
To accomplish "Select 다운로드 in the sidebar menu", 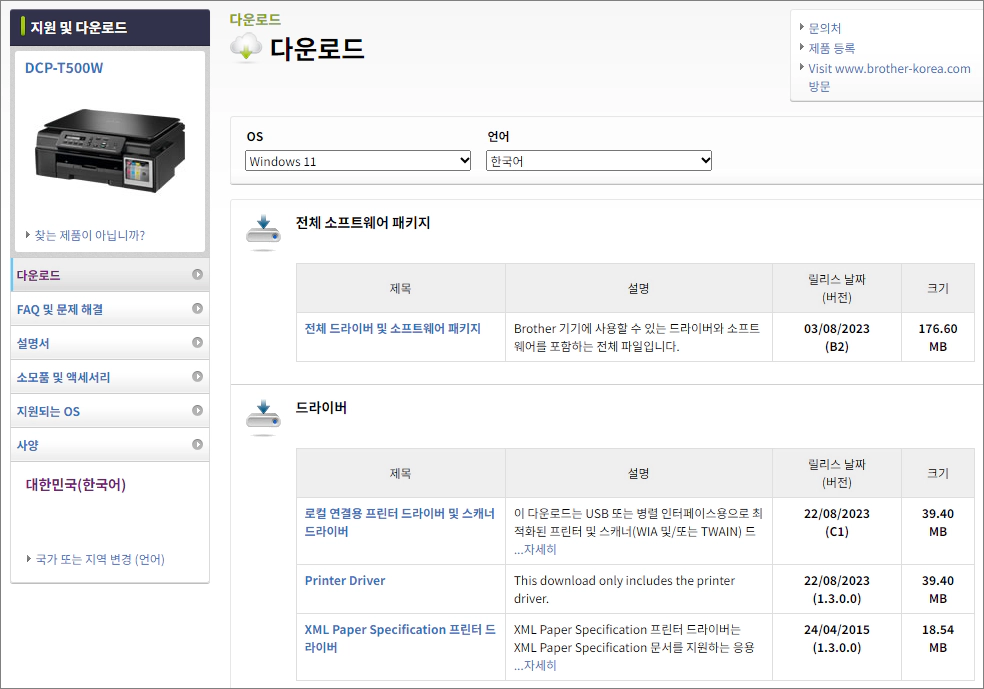I will pos(110,275).
